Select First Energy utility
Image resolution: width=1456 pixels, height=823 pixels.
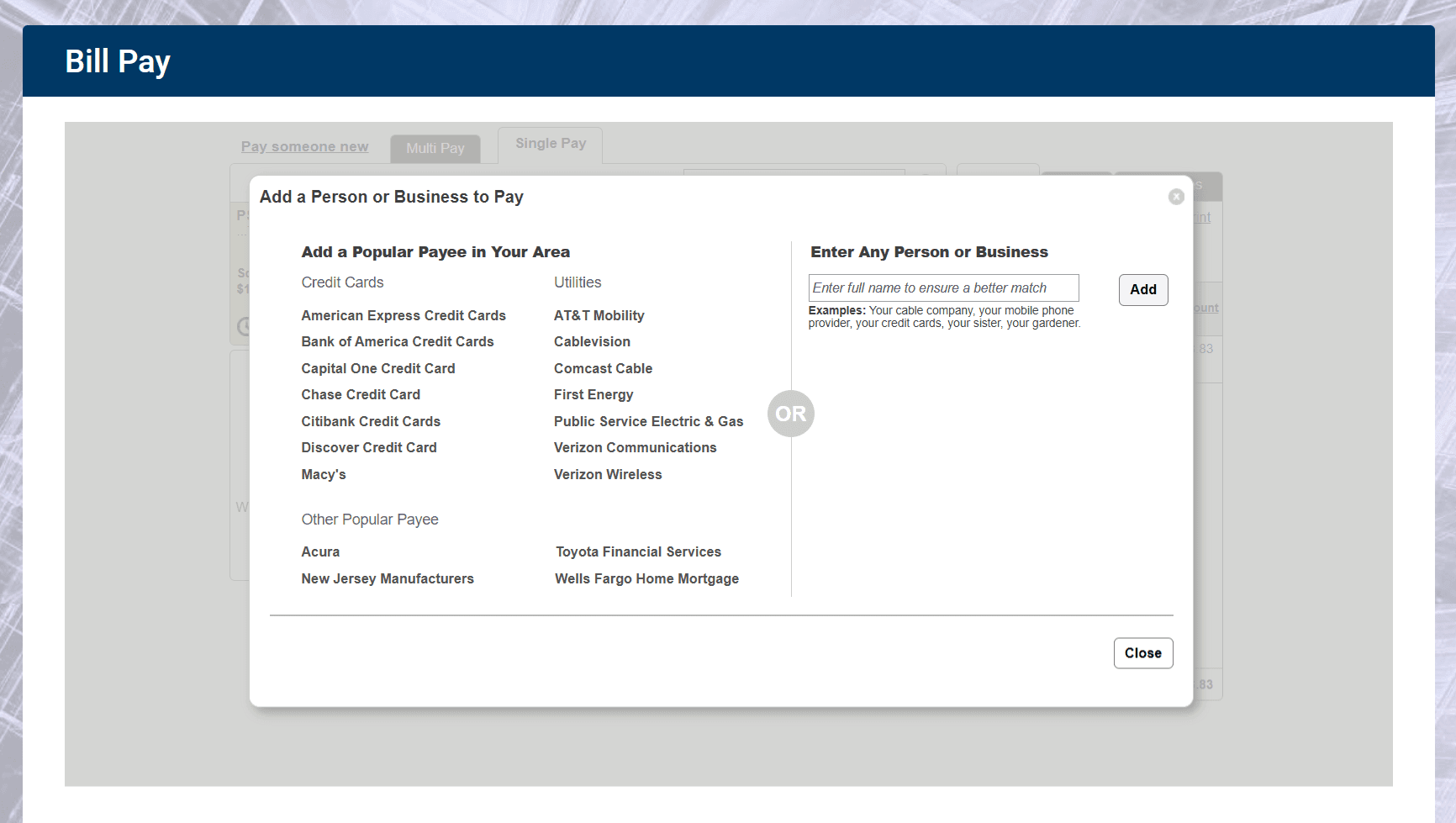tap(593, 395)
